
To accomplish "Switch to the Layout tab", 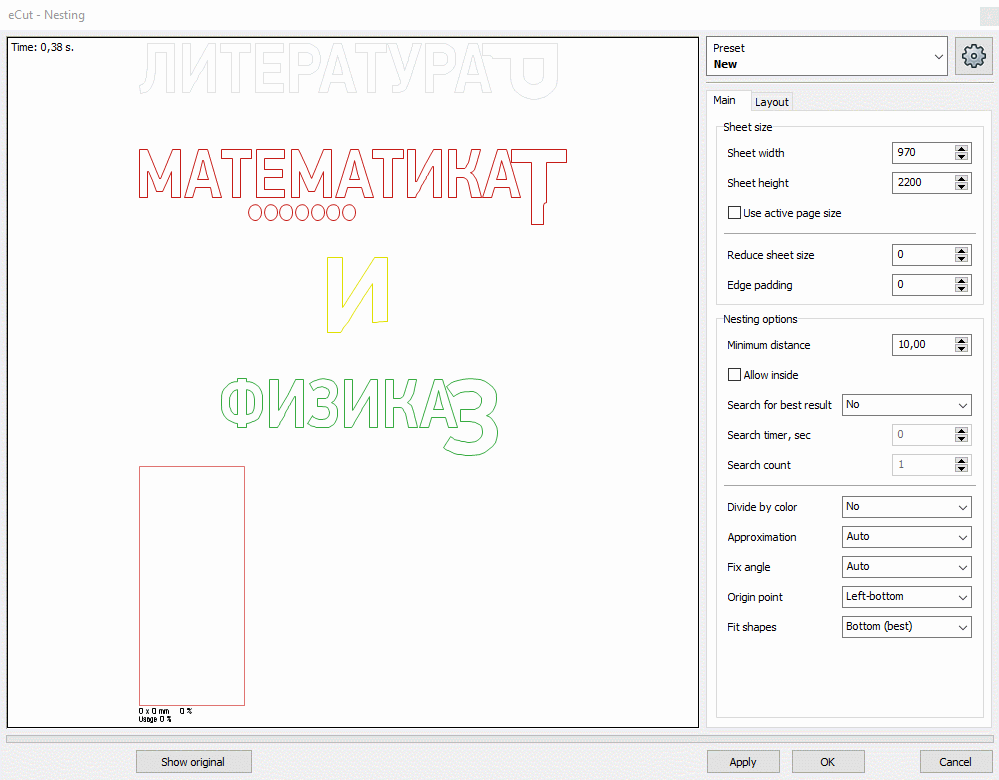I will pos(771,102).
